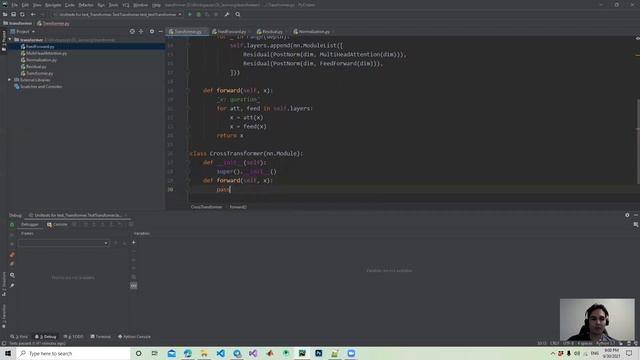This screenshot has width=640, height=360.
Task: Expand External Libraries node
Action: [x=9, y=80]
